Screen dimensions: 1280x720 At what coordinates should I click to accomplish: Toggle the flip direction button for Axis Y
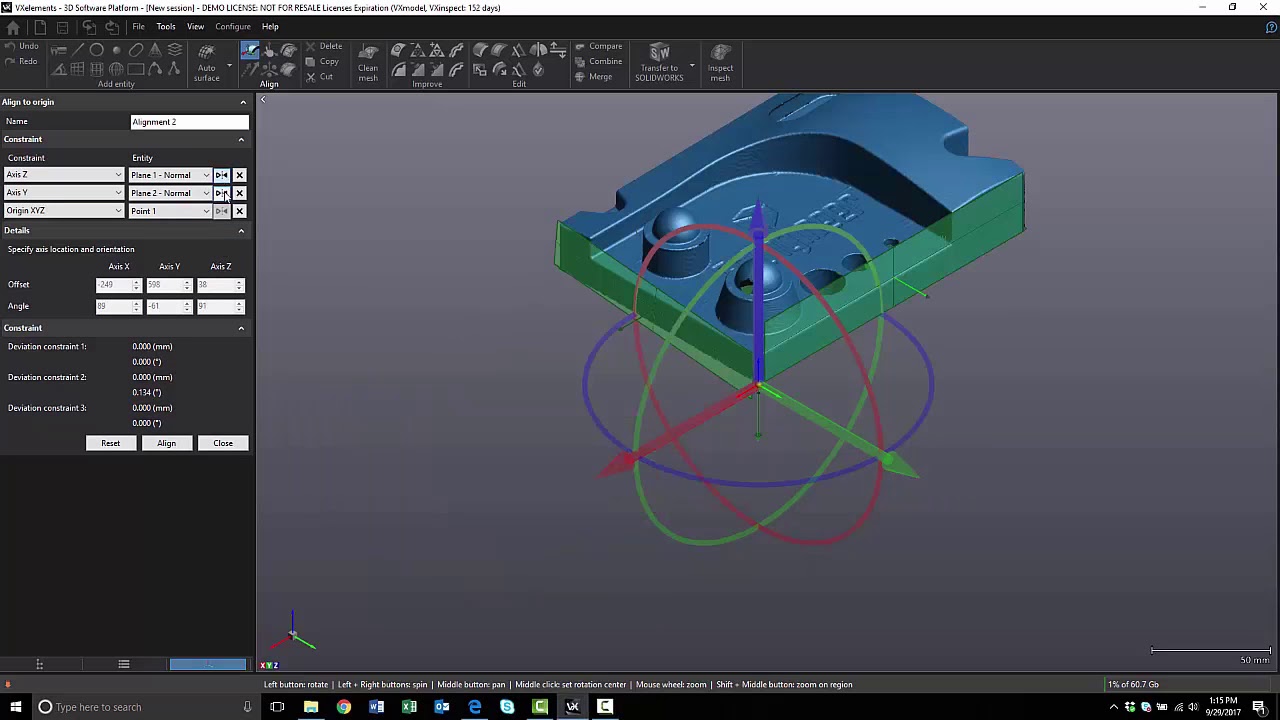(221, 193)
